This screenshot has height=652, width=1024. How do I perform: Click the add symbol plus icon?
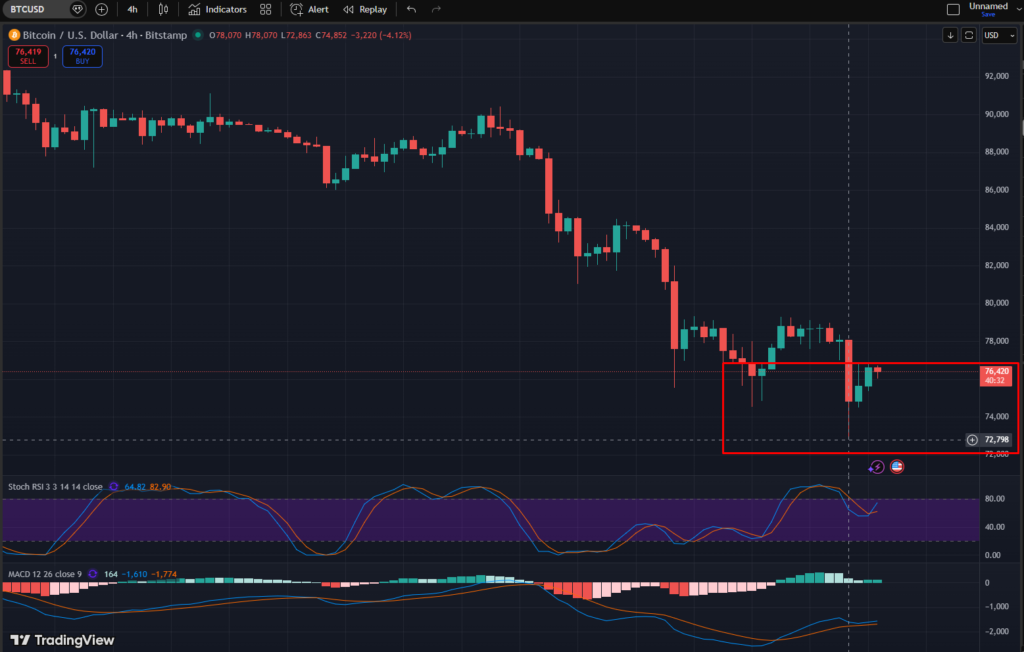pos(101,9)
